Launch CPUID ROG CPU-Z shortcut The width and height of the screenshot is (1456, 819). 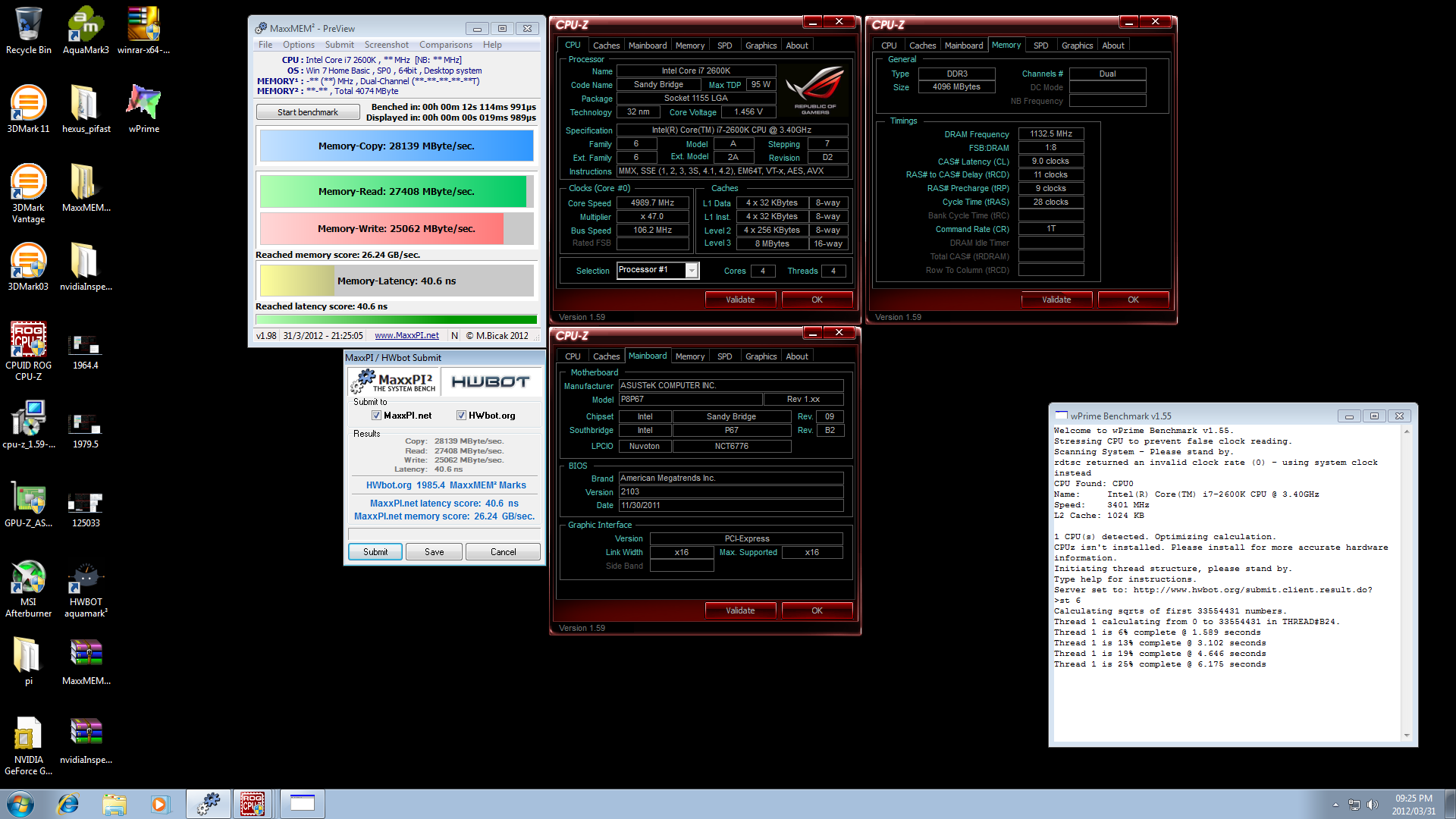pyautogui.click(x=28, y=350)
